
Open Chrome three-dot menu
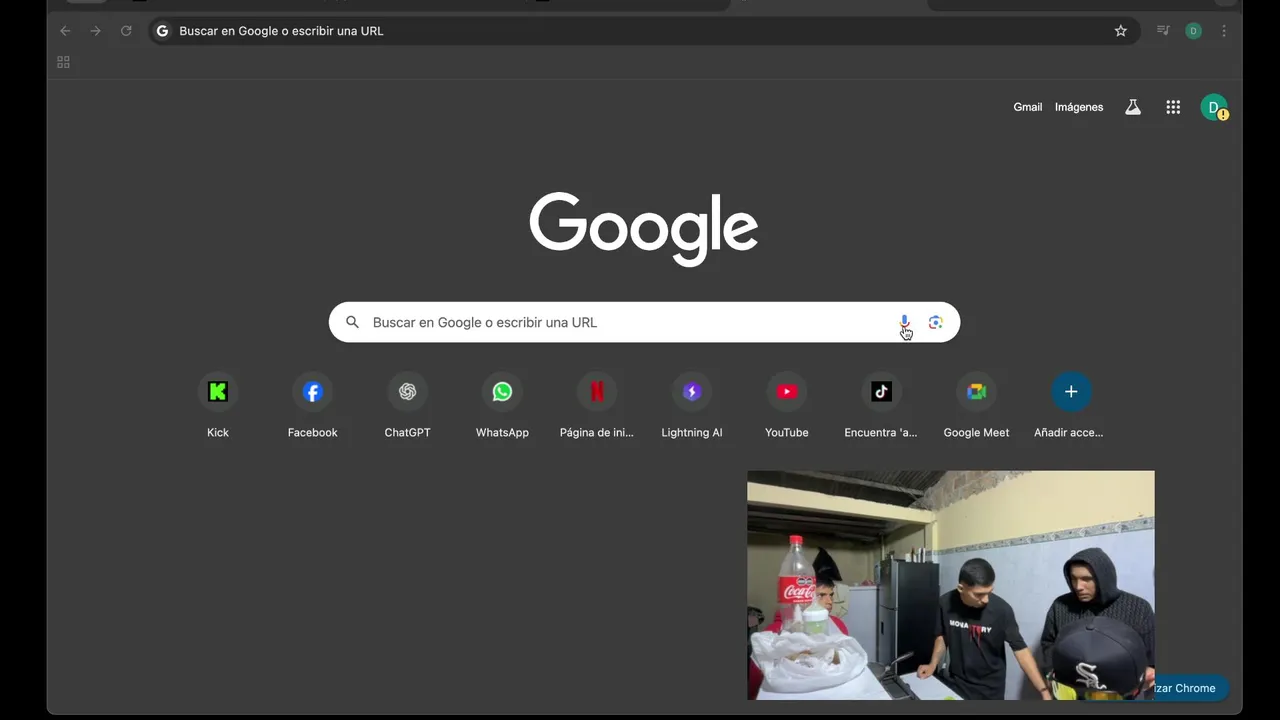(x=1224, y=31)
